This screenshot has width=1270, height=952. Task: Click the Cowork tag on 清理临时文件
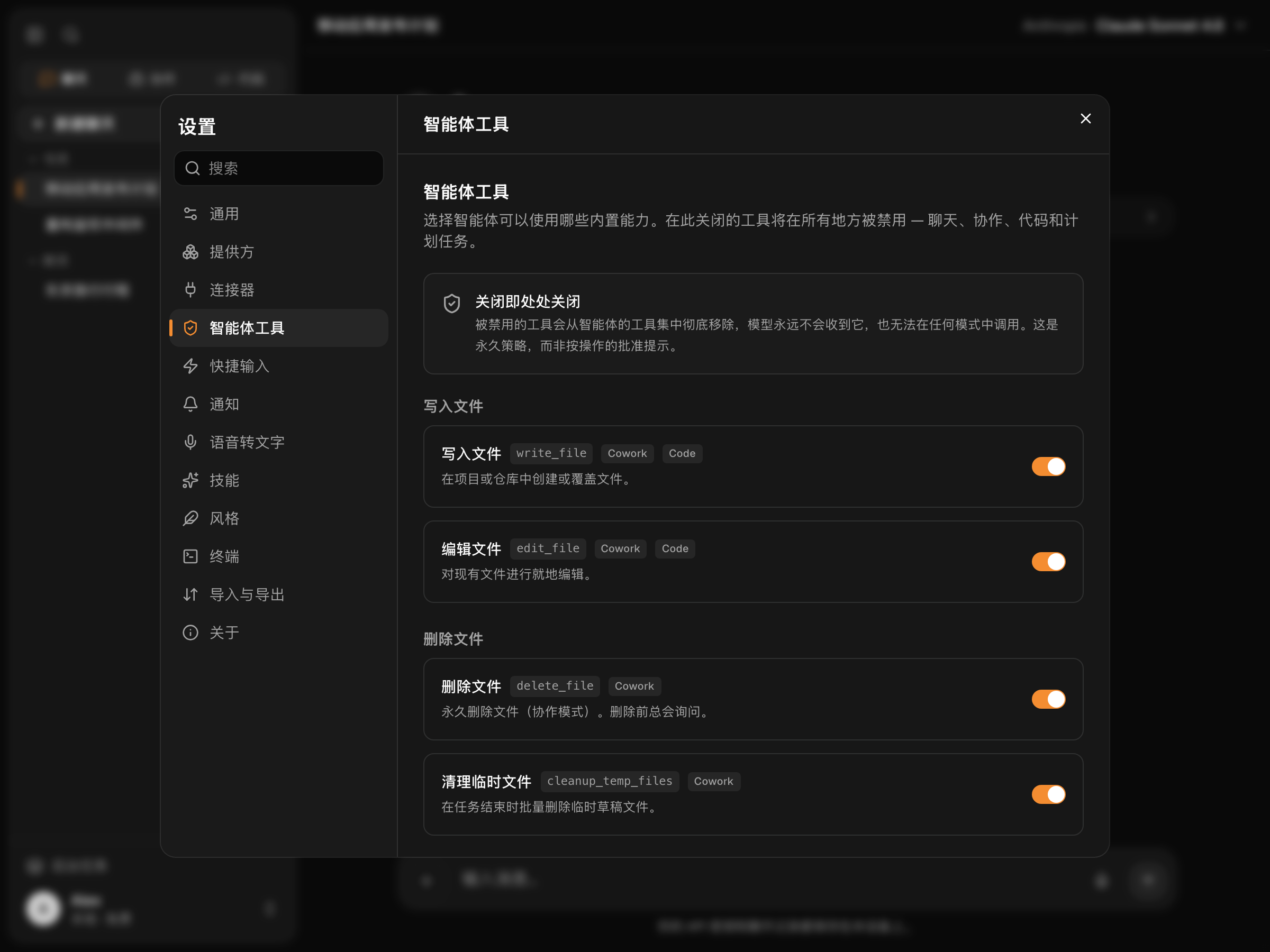(714, 782)
